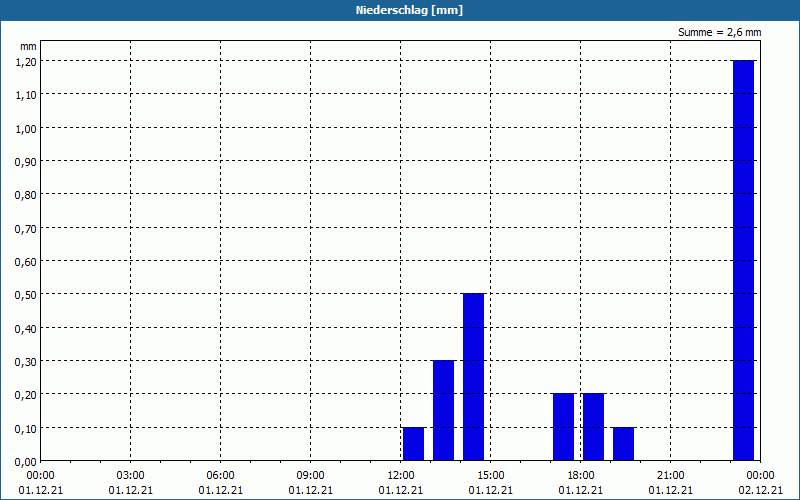Click the '0,70' y-axis label
Image resolution: width=800 pixels, height=500 pixels.
click(x=26, y=229)
